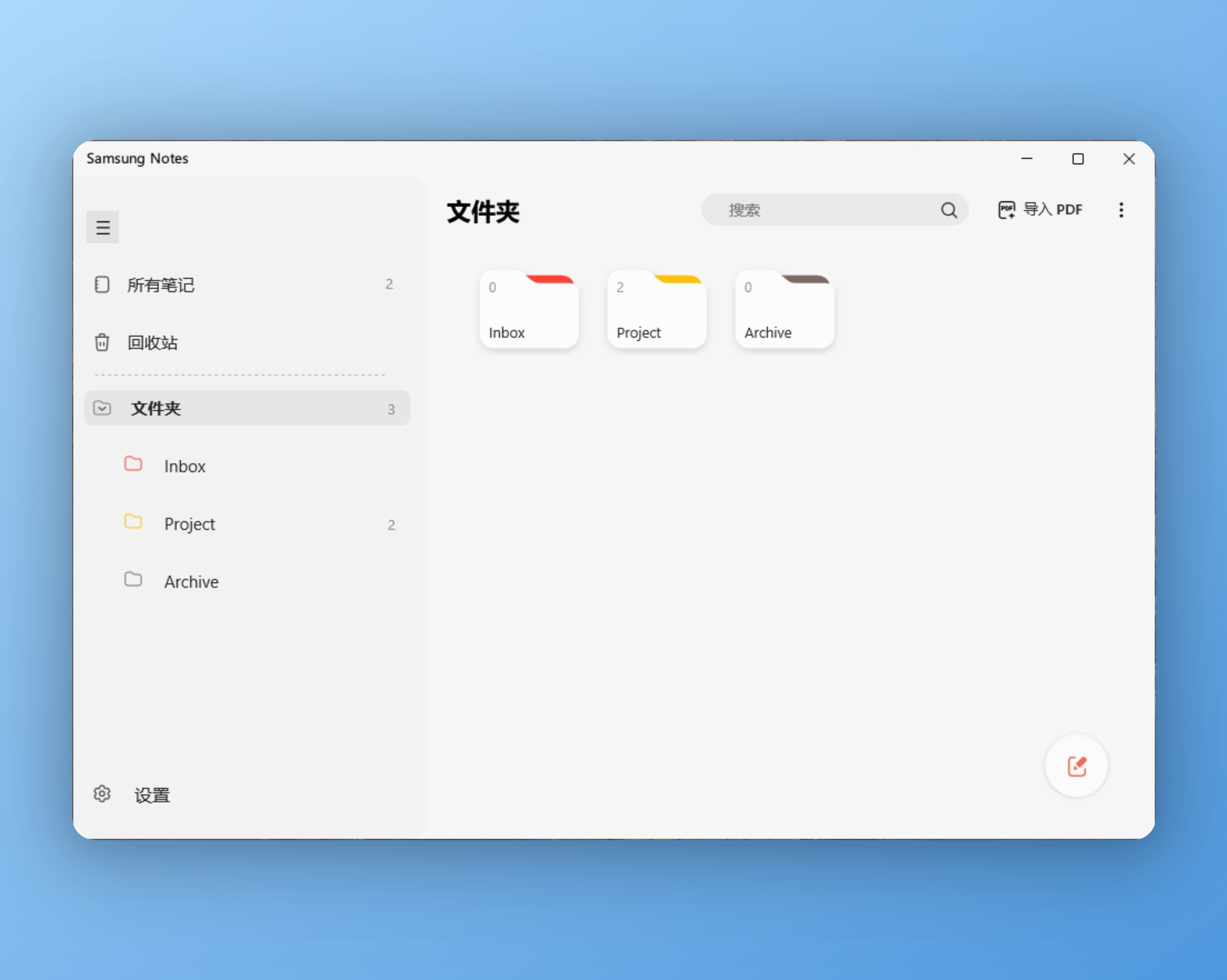
Task: Click the trash can recycle bin icon
Action: click(x=102, y=342)
